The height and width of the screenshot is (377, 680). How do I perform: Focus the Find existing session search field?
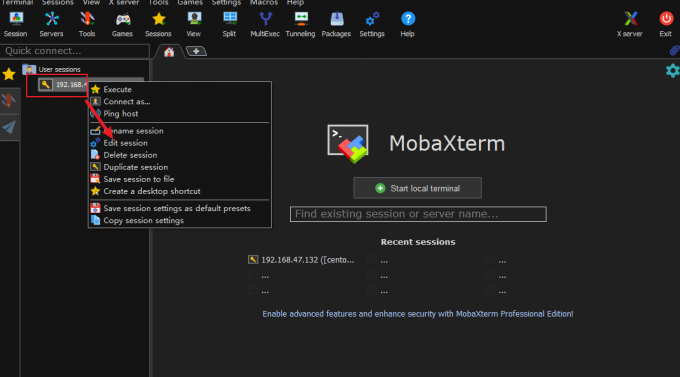[x=418, y=214]
